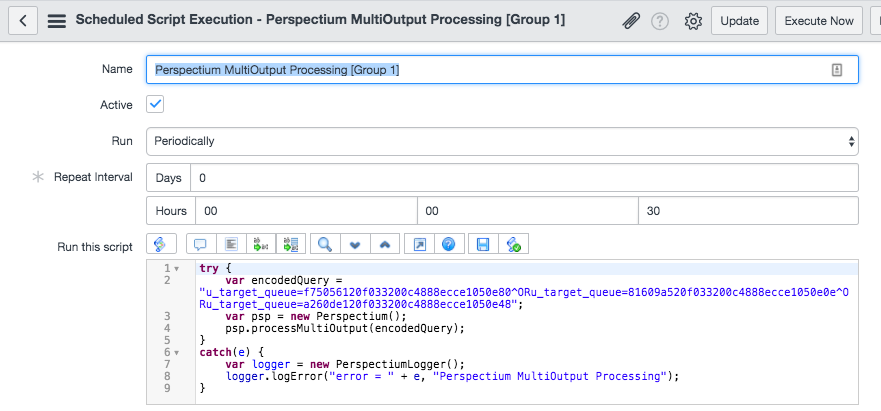Image resolution: width=881 pixels, height=411 pixels.
Task: Collapse the try block fold arrow
Action: coord(177,269)
